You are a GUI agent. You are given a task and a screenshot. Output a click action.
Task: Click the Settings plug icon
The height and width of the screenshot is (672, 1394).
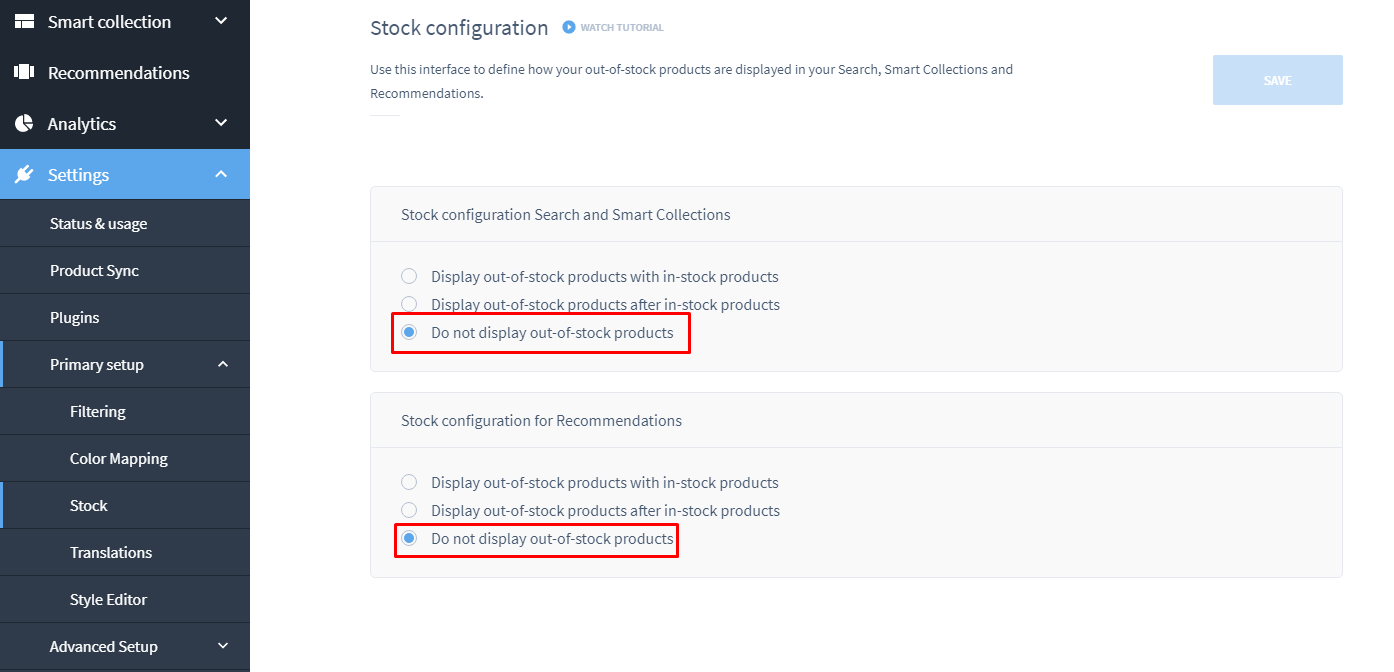click(24, 174)
